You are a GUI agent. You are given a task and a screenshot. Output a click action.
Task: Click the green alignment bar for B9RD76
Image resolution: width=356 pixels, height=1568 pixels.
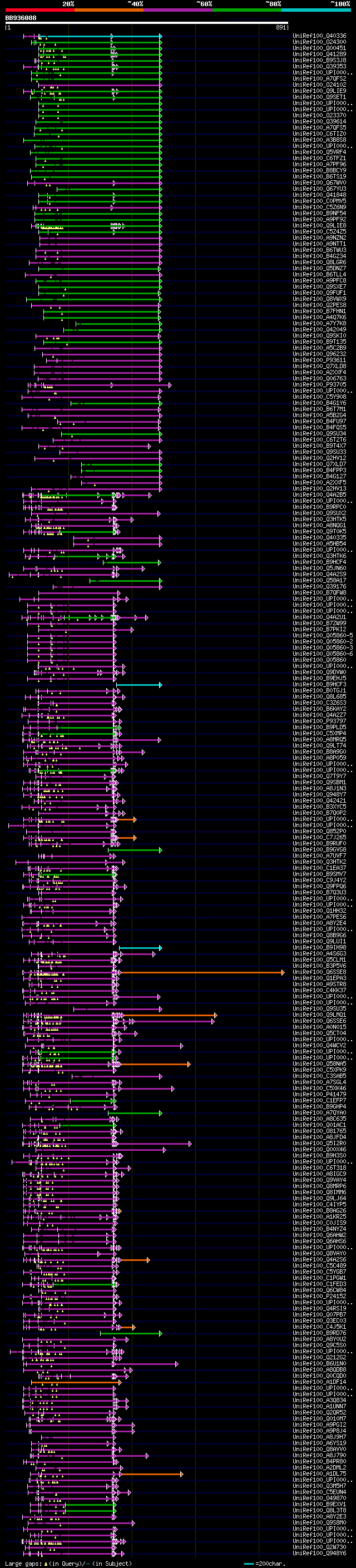[x=131, y=1333]
